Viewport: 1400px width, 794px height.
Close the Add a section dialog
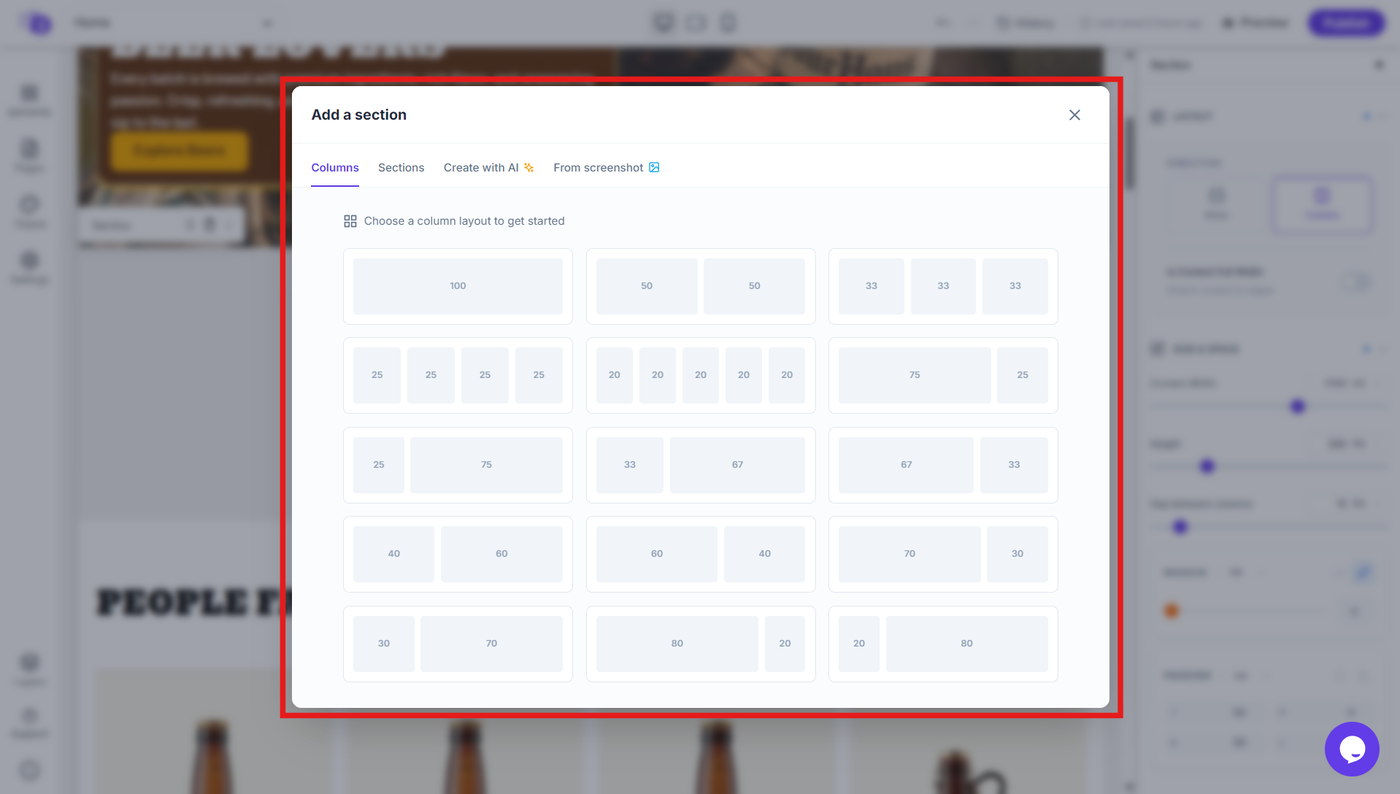pyautogui.click(x=1074, y=115)
